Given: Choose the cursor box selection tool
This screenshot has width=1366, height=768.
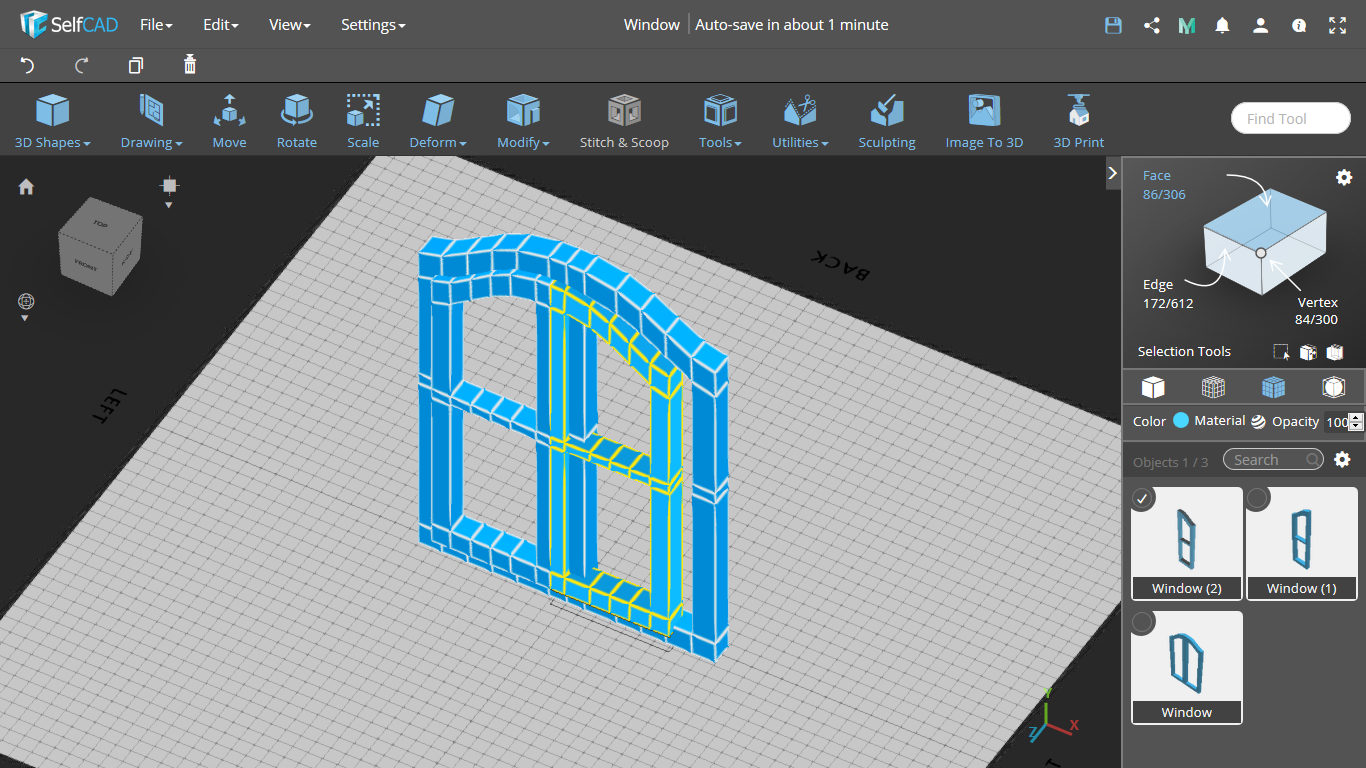Looking at the screenshot, I should tap(1281, 352).
